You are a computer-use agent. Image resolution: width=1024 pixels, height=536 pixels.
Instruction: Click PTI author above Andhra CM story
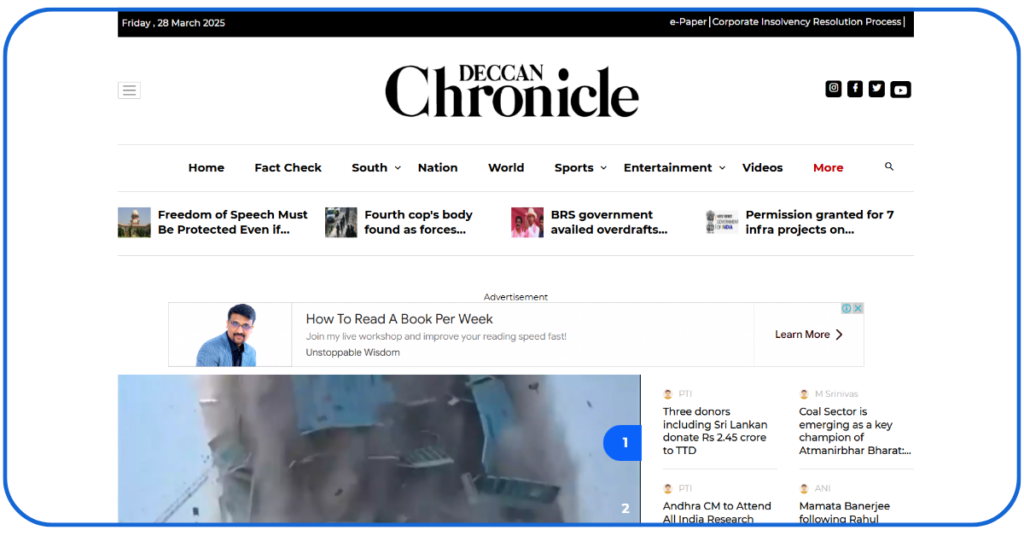click(685, 488)
